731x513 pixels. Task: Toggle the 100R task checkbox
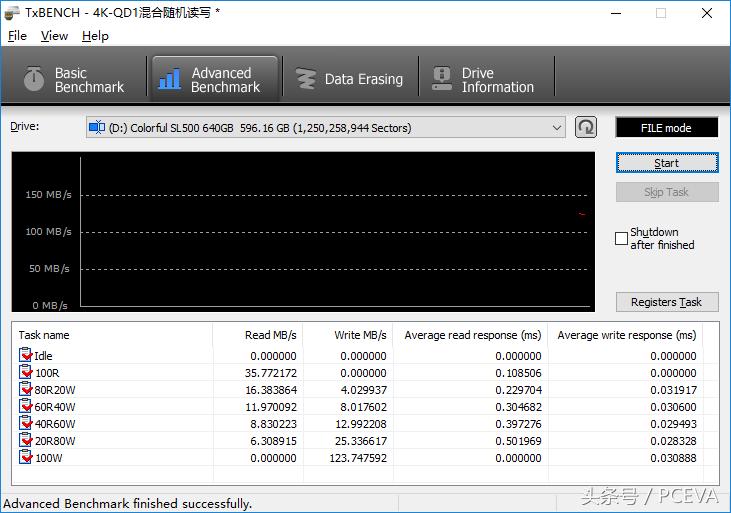click(25, 373)
